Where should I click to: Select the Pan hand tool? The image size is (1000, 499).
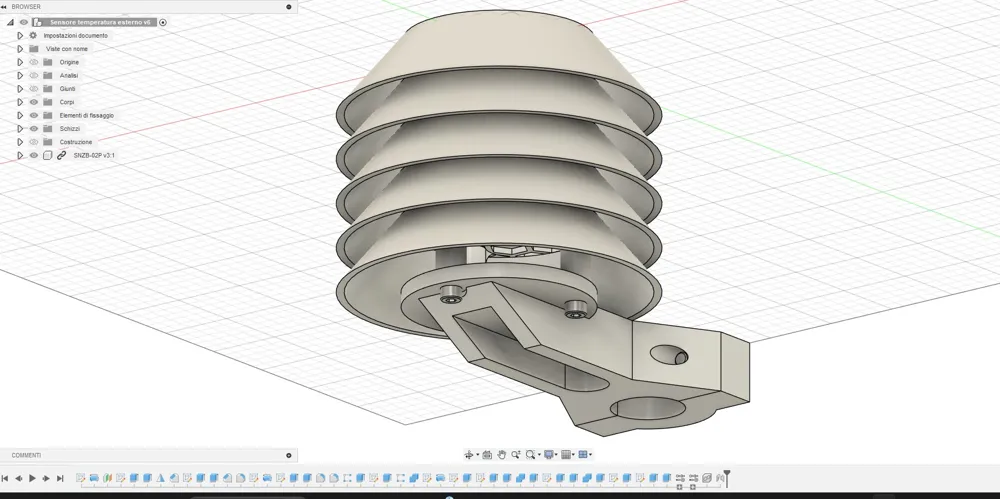pyautogui.click(x=502, y=455)
